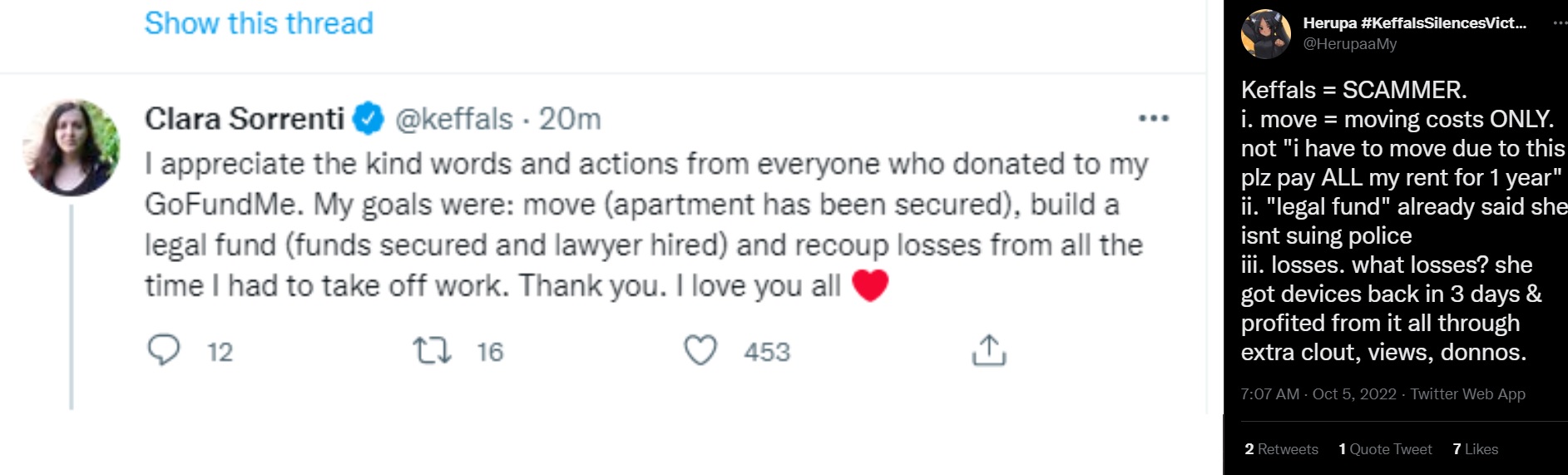The width and height of the screenshot is (1568, 475).
Task: Open Herupa's profile avatar
Action: 1265,34
